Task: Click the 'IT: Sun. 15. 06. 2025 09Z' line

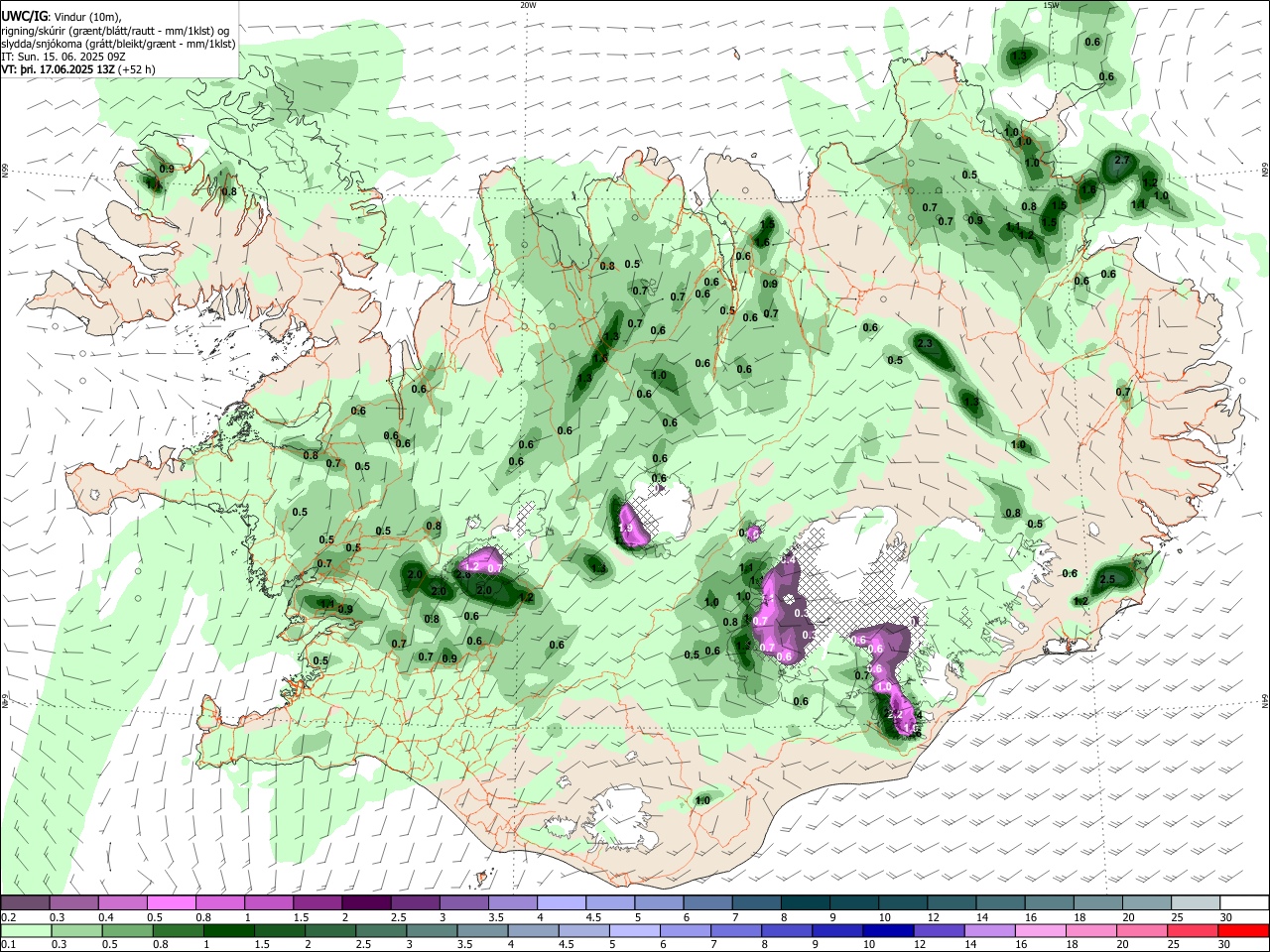Action: click(x=63, y=57)
